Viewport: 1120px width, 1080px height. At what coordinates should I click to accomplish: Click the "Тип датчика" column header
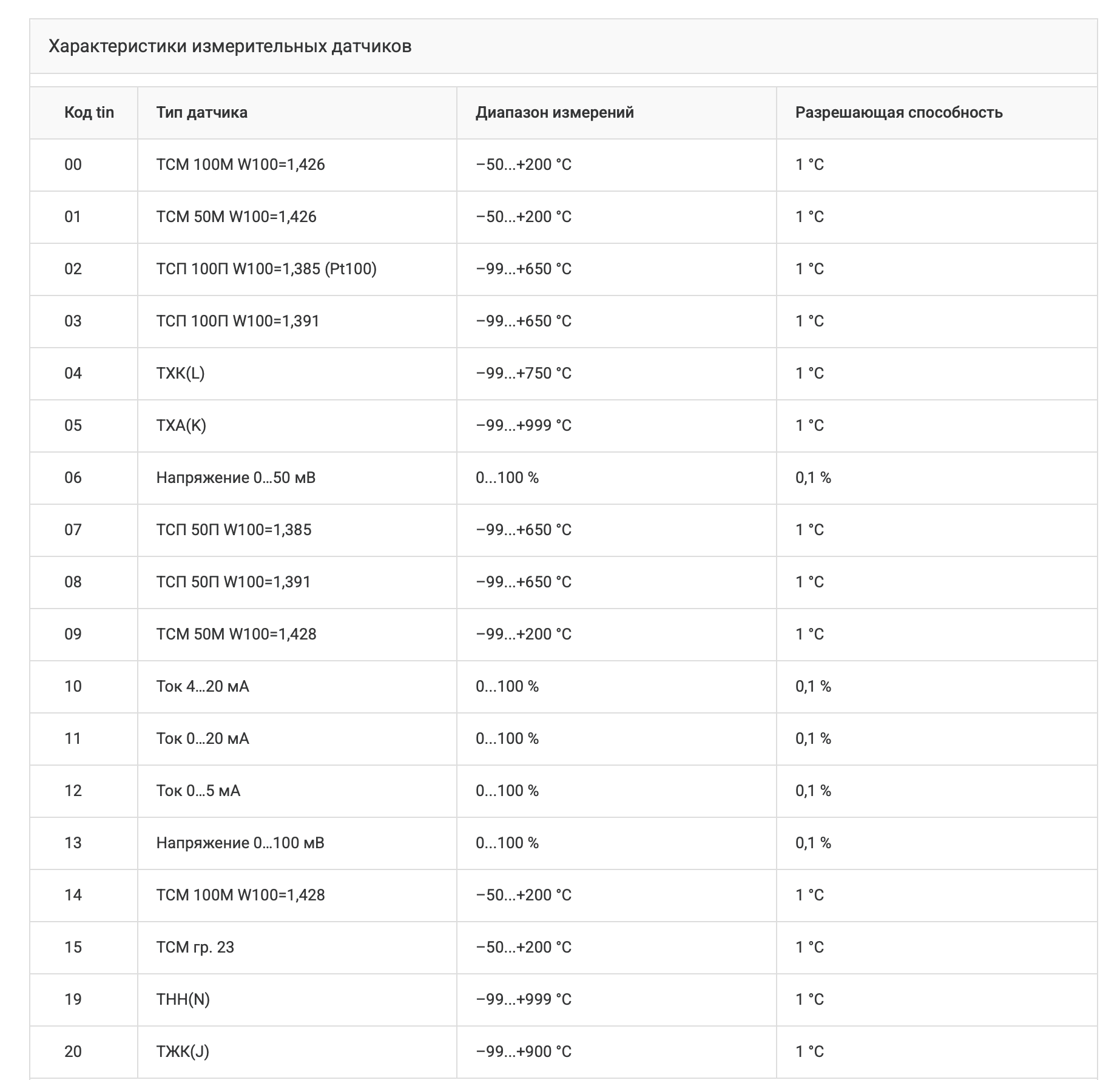coord(201,112)
